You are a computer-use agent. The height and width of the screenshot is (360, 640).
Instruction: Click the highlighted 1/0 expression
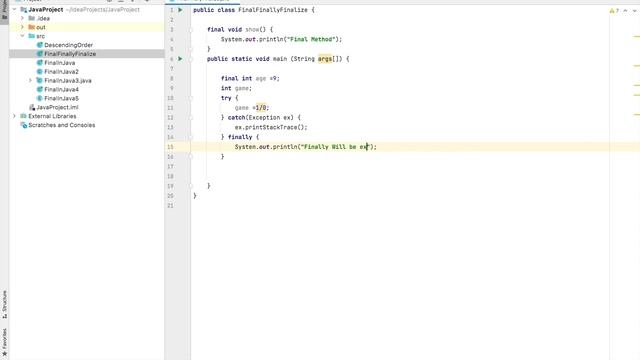[x=261, y=108]
